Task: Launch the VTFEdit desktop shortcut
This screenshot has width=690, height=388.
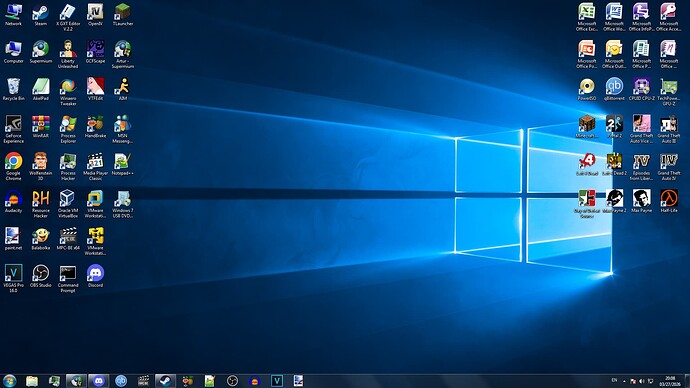Action: pos(95,90)
